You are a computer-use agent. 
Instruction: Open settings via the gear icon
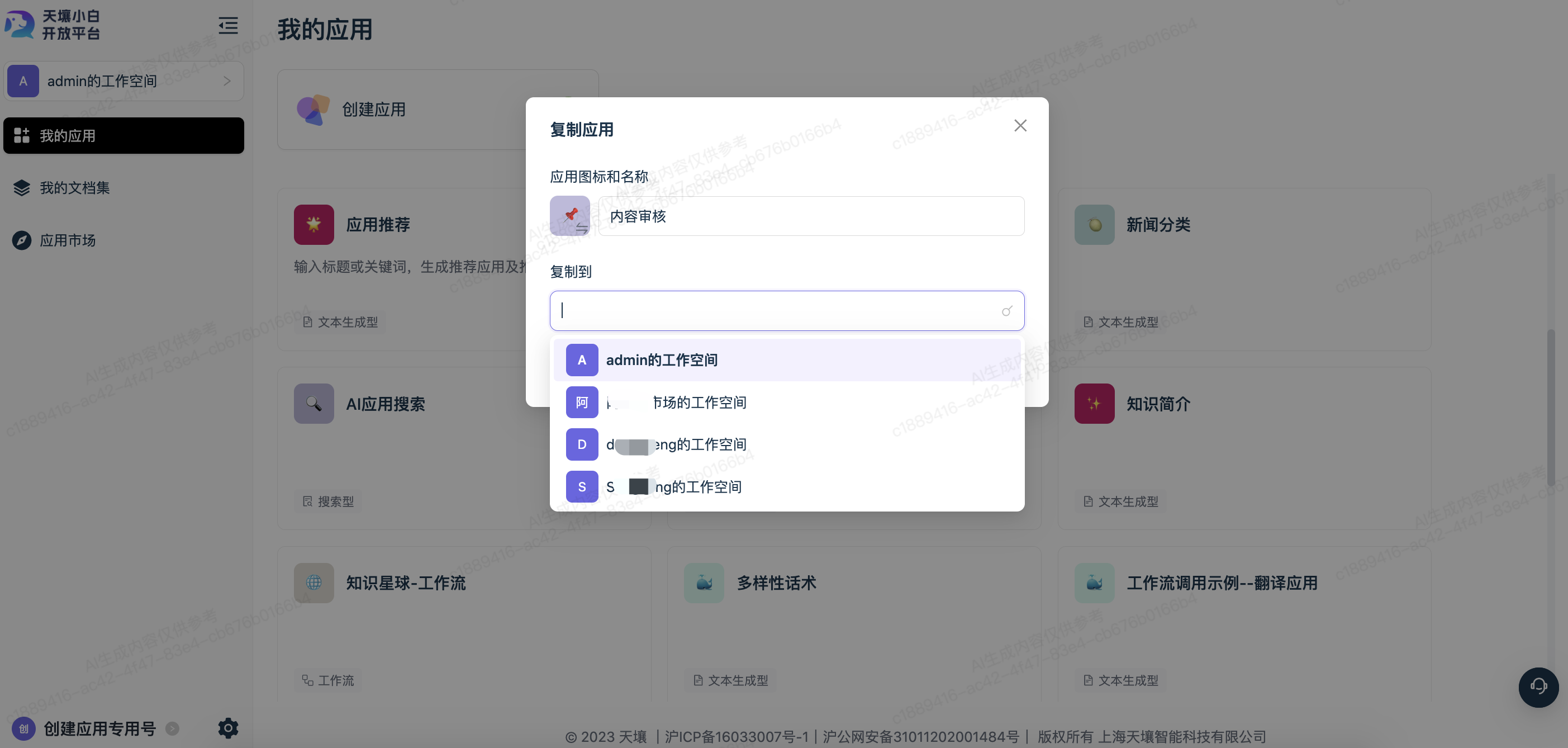click(x=228, y=728)
